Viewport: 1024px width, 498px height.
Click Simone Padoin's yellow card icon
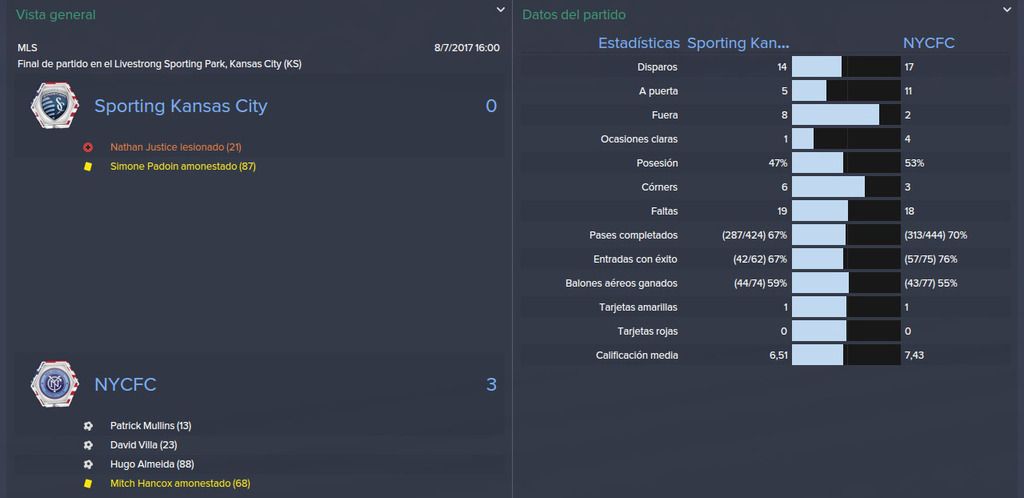(88, 166)
